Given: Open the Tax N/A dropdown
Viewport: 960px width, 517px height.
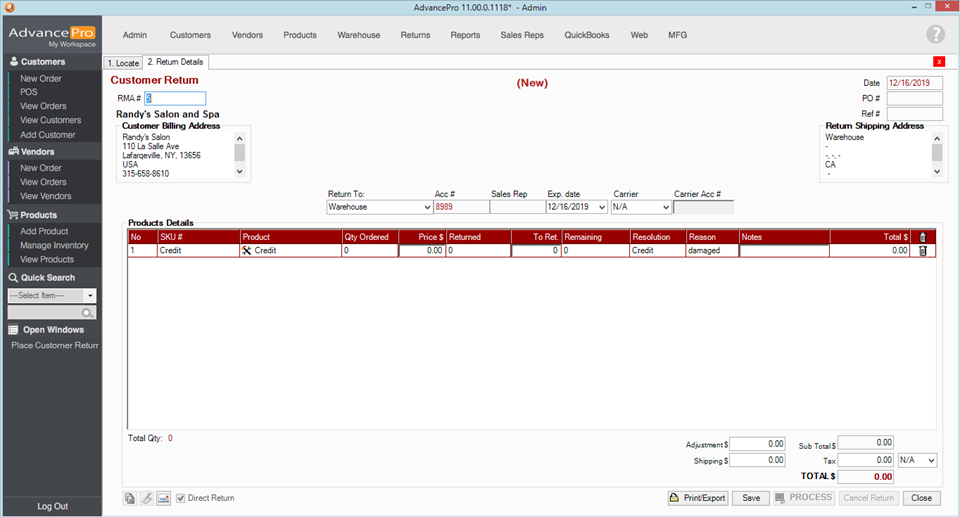Looking at the screenshot, I should pyautogui.click(x=930, y=460).
